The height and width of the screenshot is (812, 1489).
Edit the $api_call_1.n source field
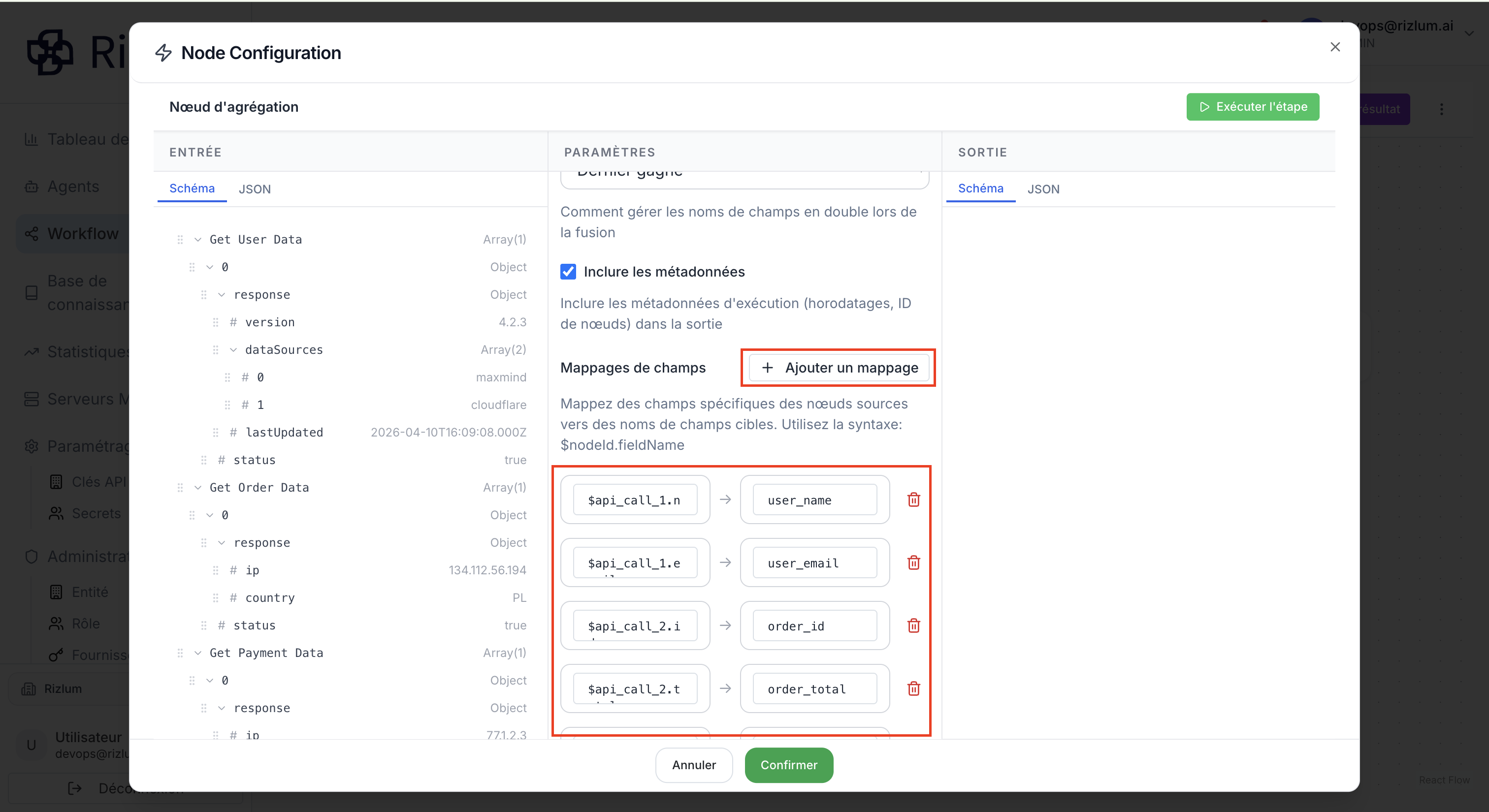[x=635, y=500]
